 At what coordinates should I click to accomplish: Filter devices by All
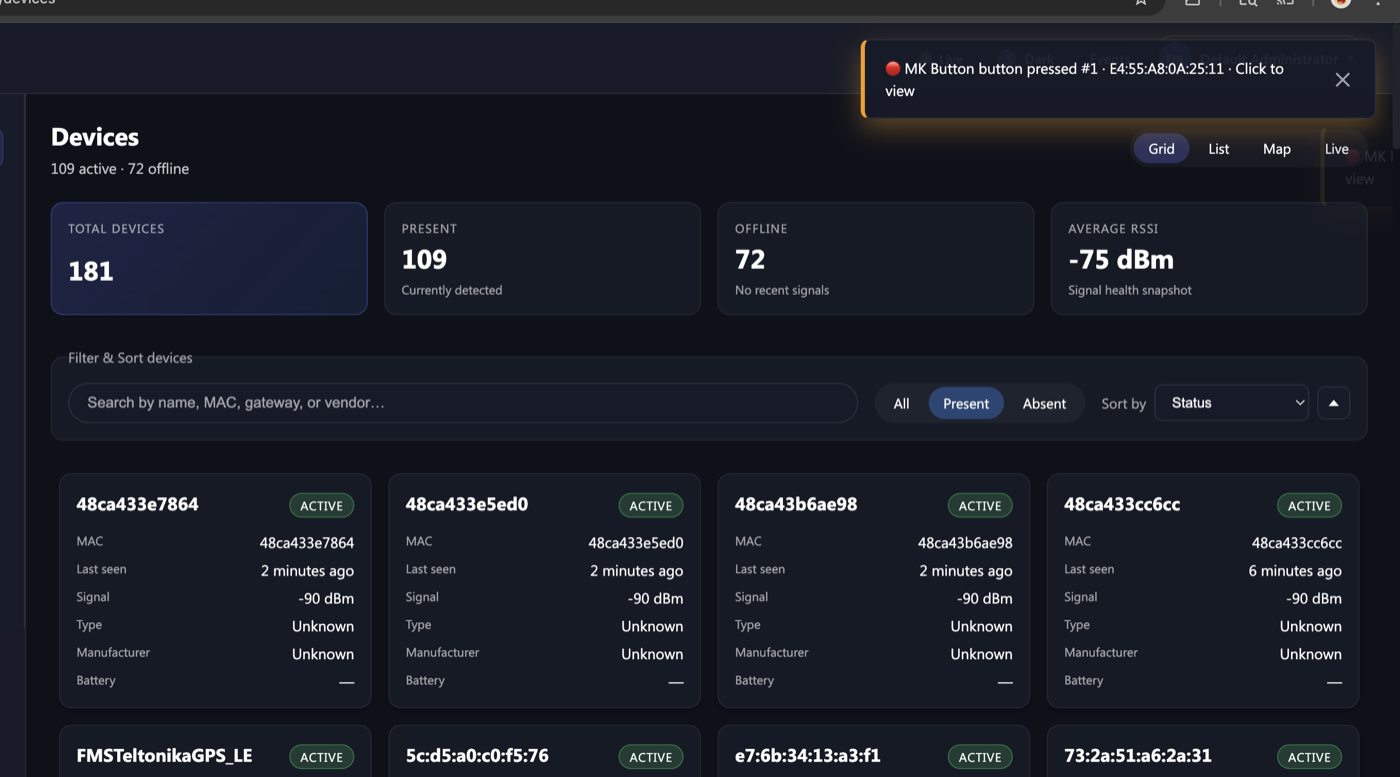click(x=901, y=404)
